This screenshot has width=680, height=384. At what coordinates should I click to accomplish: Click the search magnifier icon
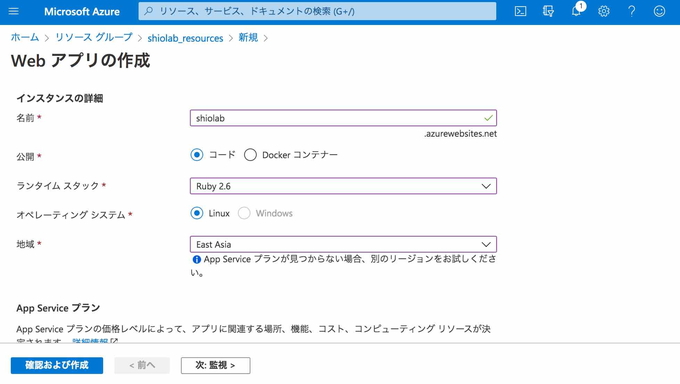coord(148,11)
